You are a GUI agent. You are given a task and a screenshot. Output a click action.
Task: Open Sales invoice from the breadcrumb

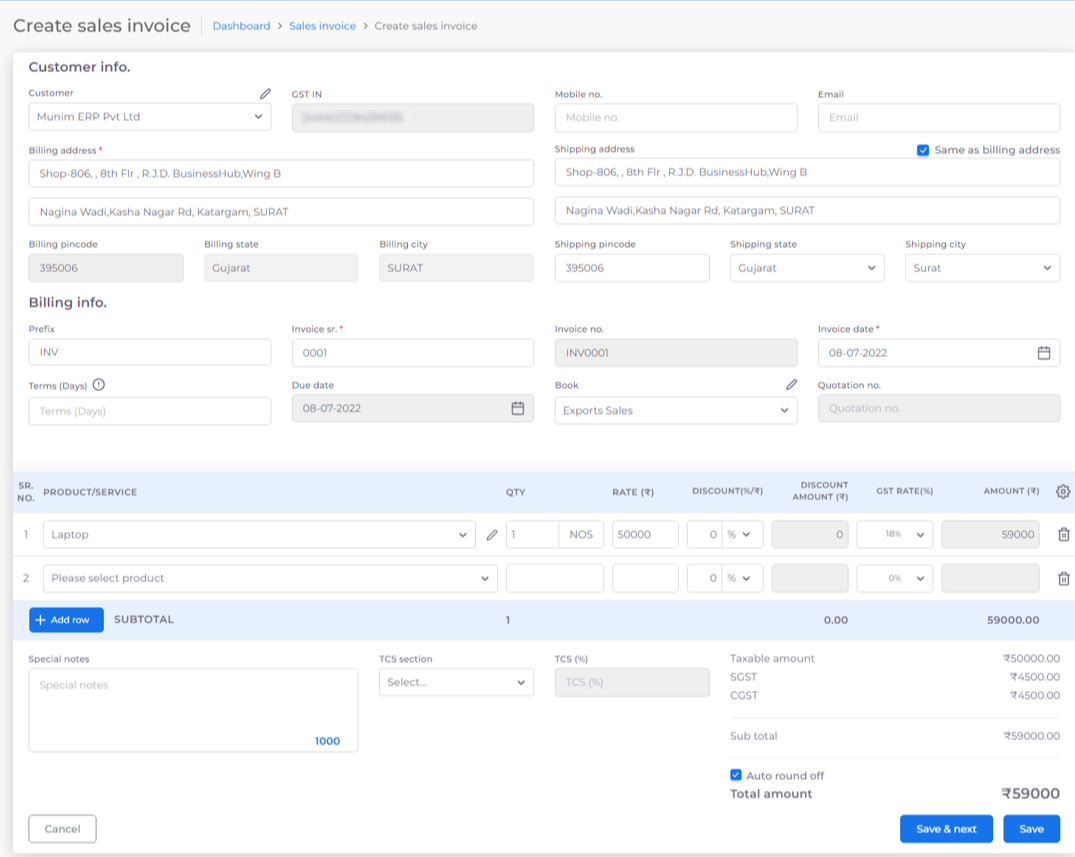pos(323,25)
